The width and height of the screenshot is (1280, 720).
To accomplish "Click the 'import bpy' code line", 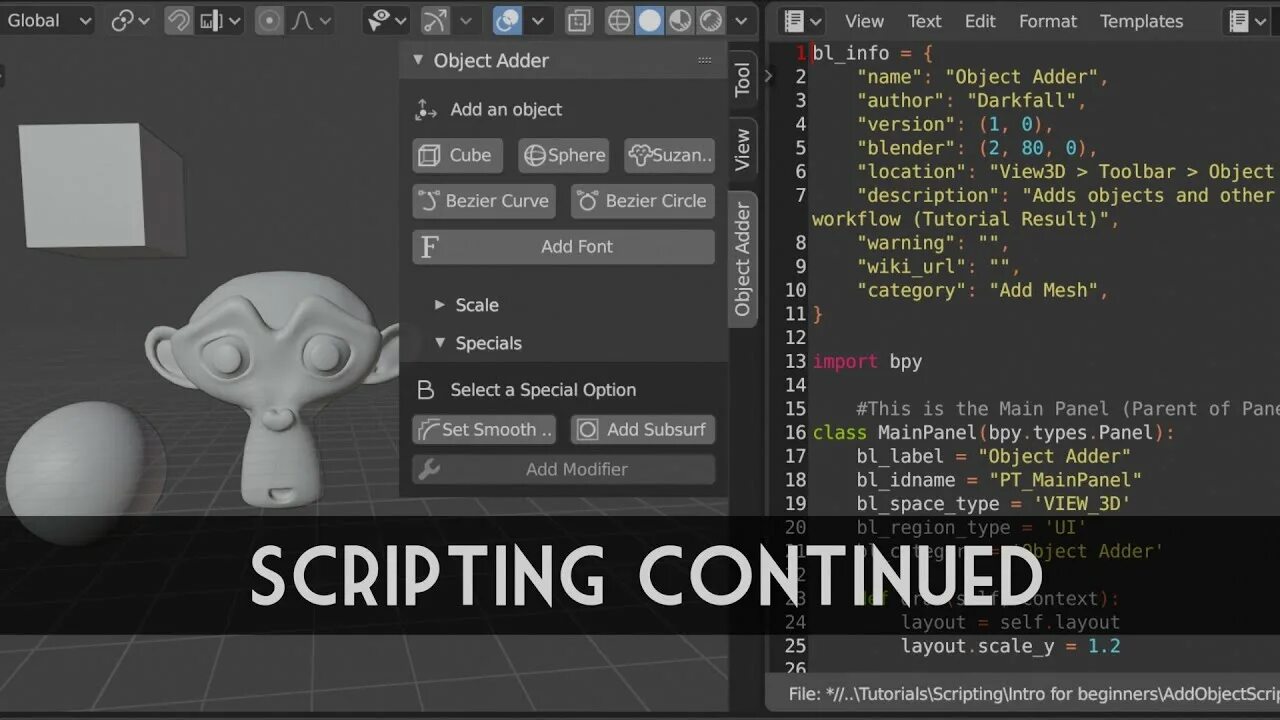I will pyautogui.click(x=867, y=362).
